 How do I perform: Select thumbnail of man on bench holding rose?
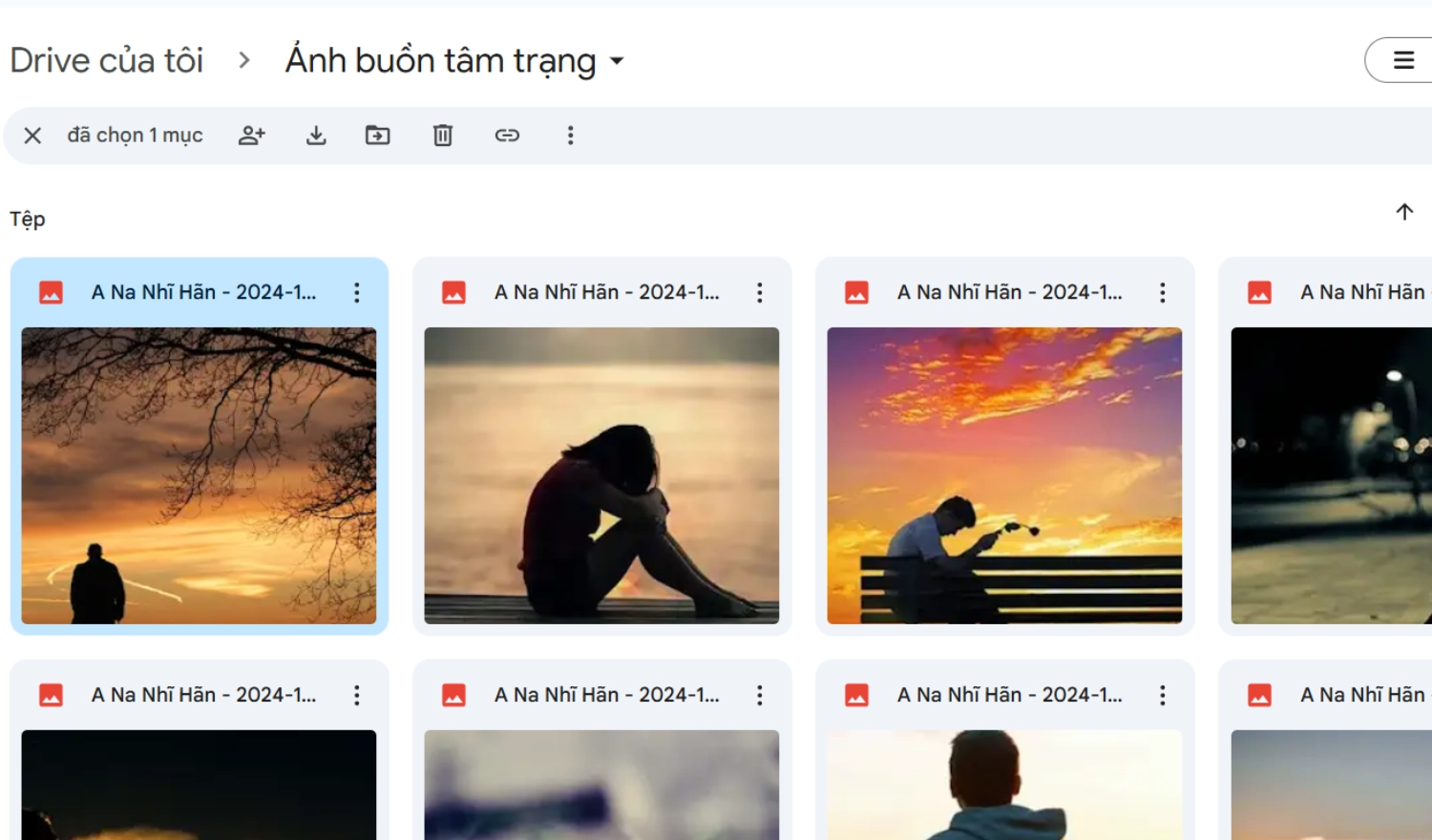(1004, 475)
